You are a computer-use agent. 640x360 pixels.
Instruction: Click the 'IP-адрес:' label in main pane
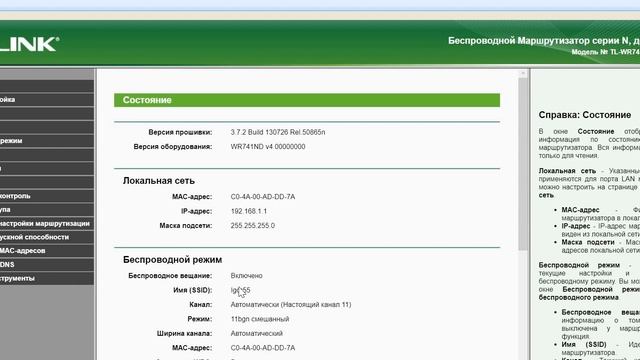[x=197, y=211]
